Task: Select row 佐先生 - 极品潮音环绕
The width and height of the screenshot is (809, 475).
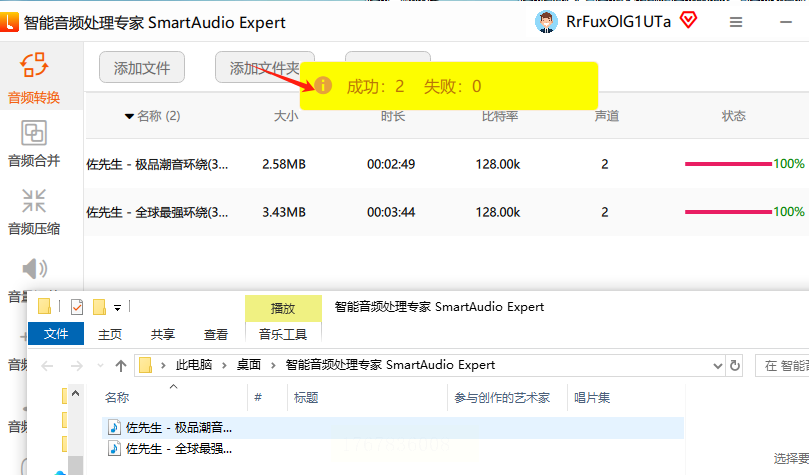Action: pyautogui.click(x=447, y=164)
